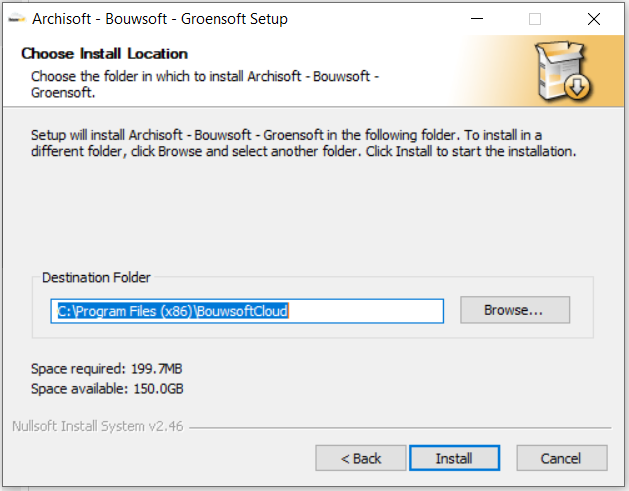
Task: Click the Install button
Action: (454, 458)
